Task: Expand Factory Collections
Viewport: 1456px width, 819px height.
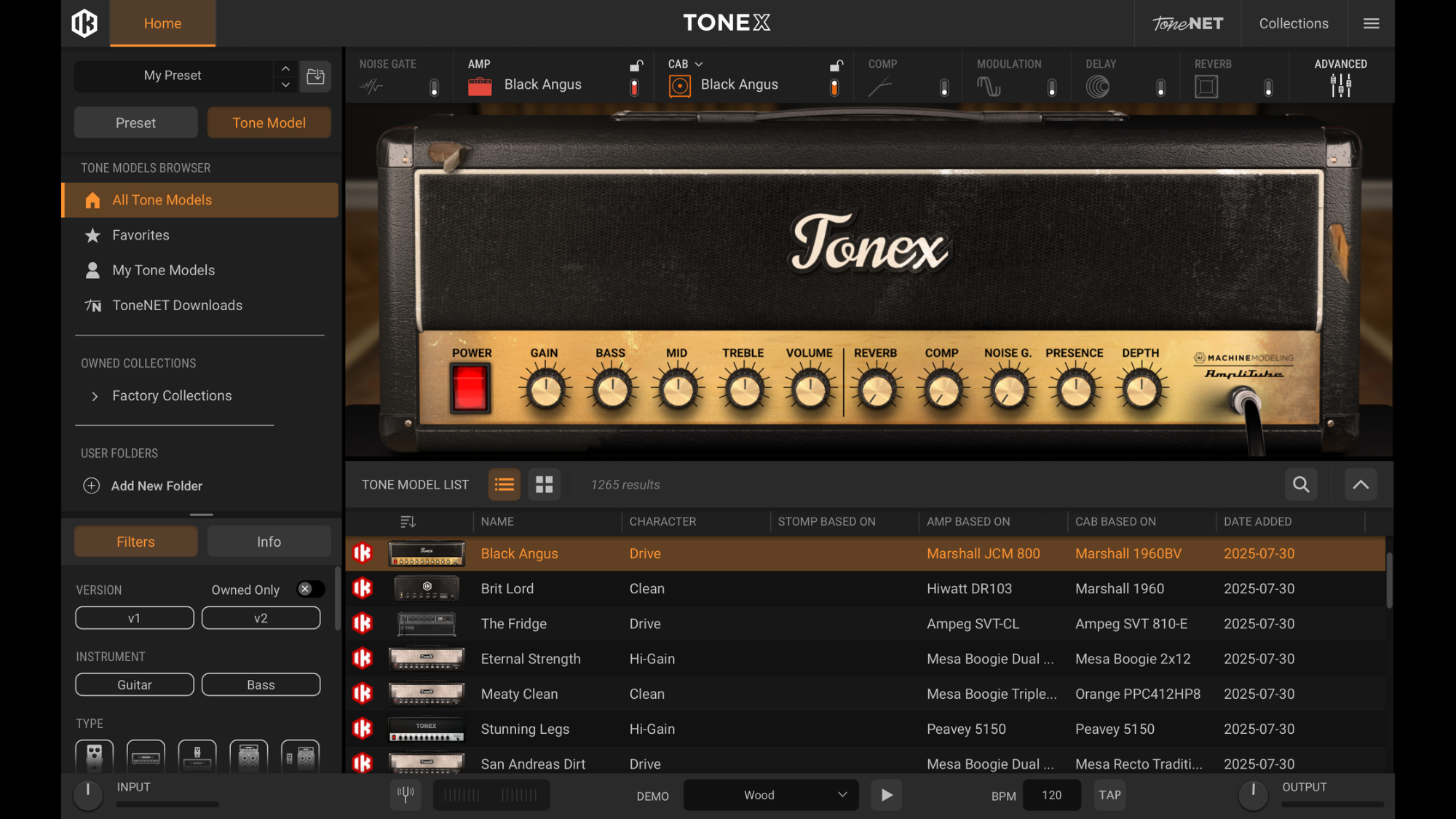Action: (x=95, y=396)
